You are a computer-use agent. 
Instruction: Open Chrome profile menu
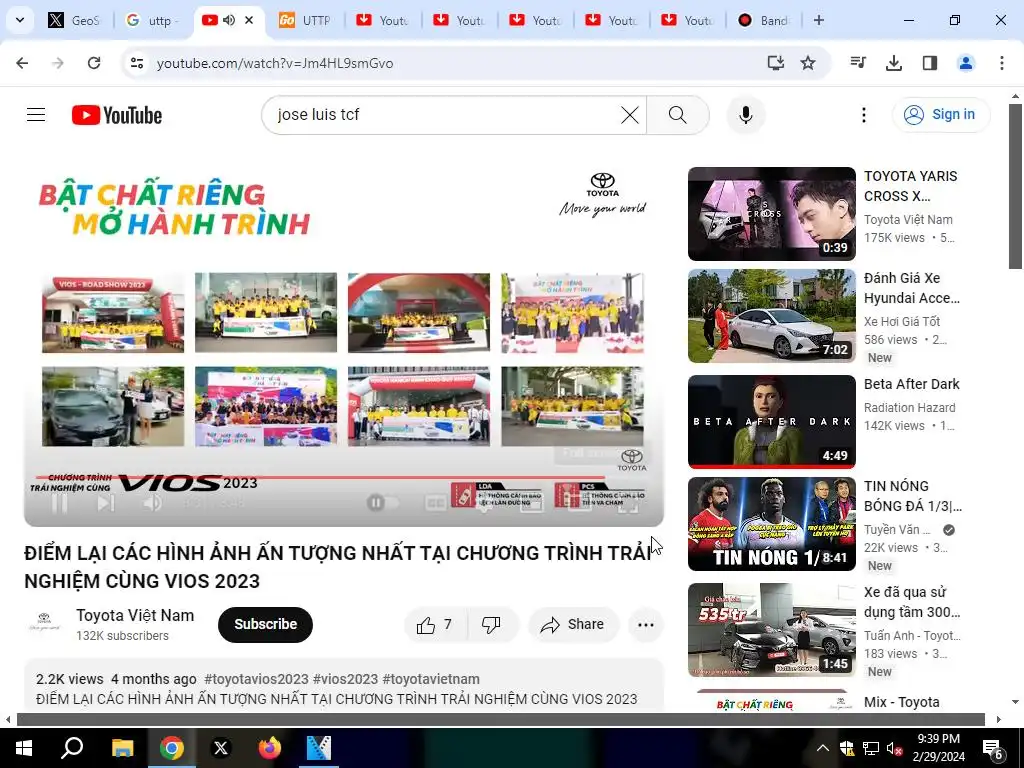tap(965, 63)
